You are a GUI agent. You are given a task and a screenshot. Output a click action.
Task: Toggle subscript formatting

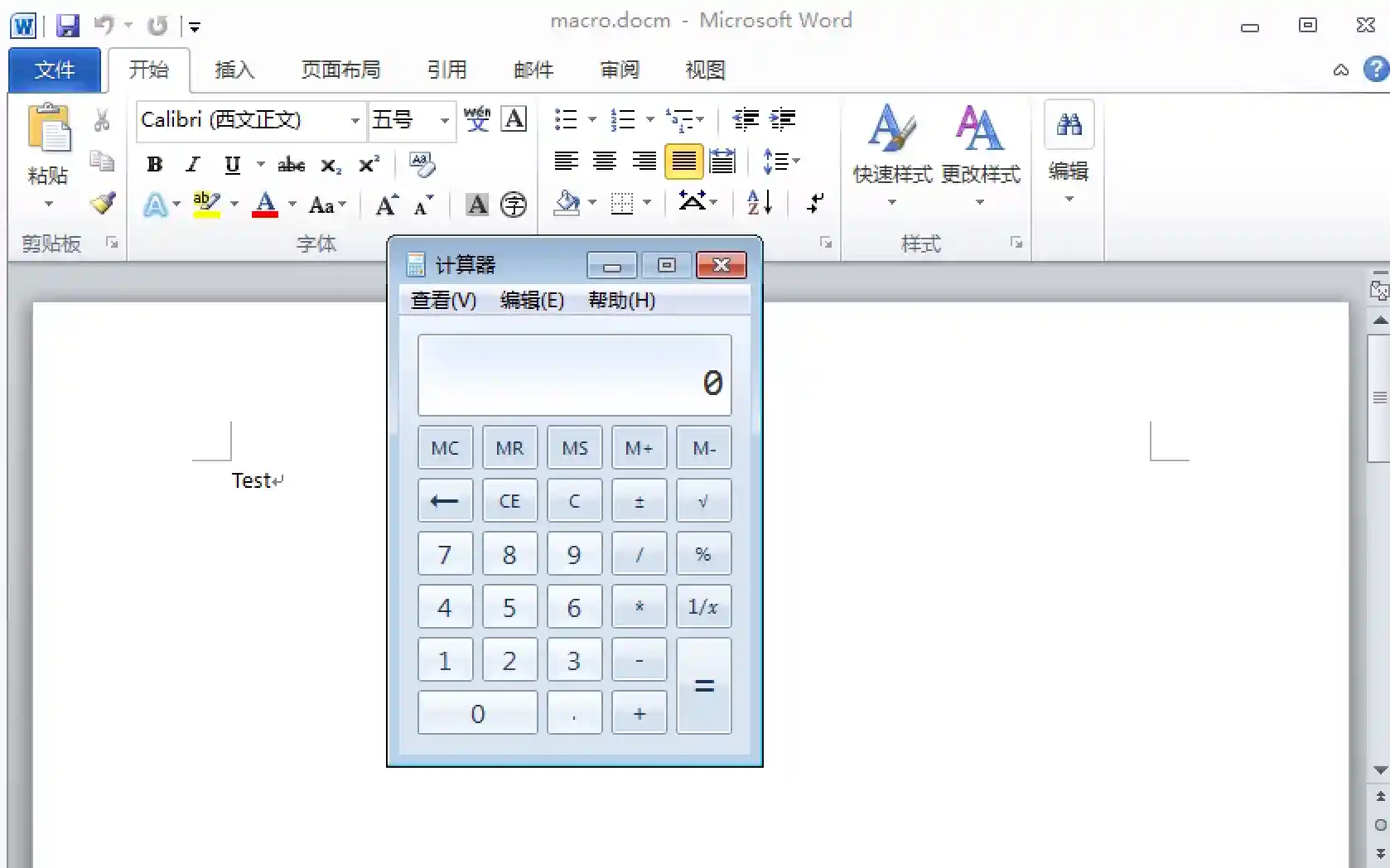click(331, 165)
